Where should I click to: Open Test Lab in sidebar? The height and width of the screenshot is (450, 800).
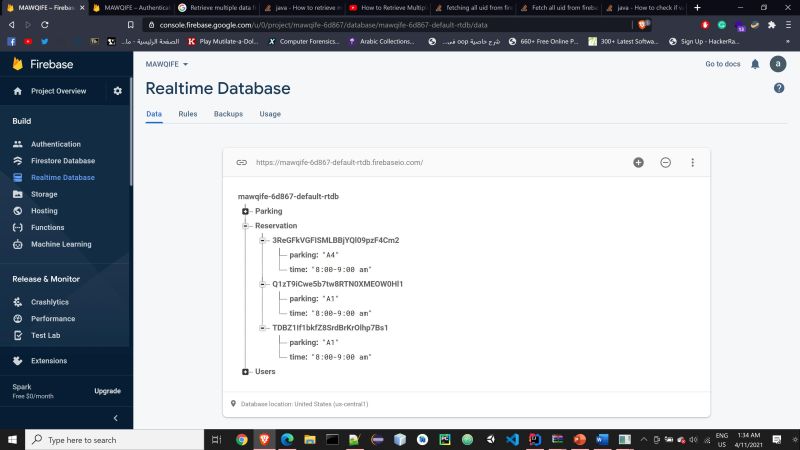pyautogui.click(x=45, y=335)
